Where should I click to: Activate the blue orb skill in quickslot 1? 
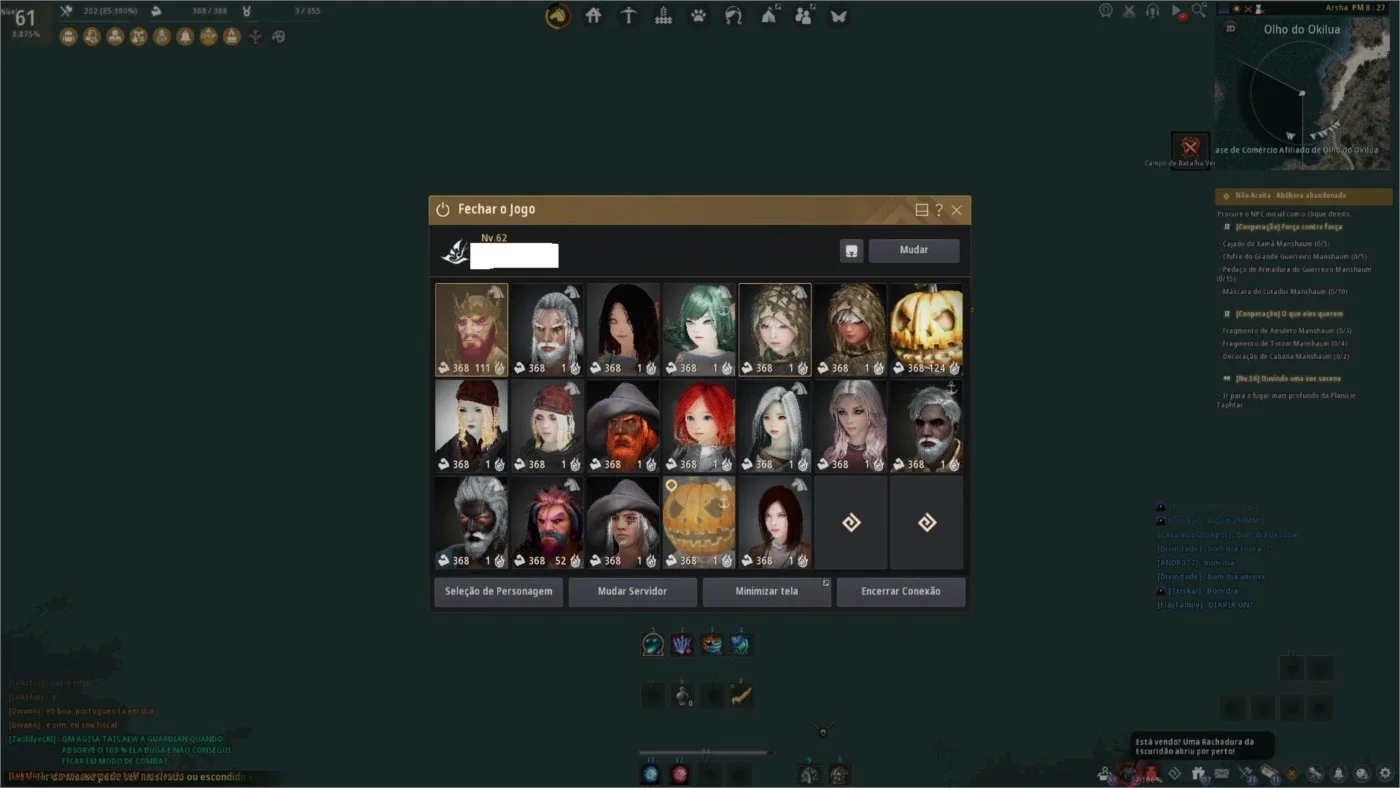[653, 644]
